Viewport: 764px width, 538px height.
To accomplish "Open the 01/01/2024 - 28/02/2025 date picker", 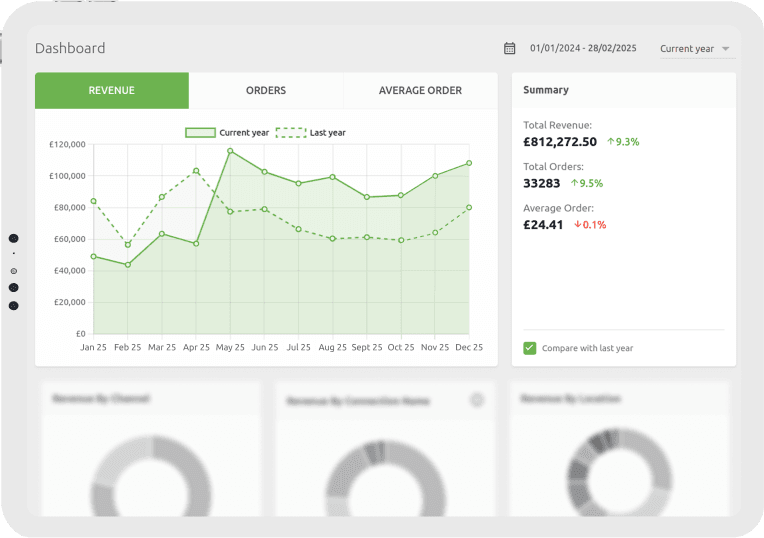I will [x=583, y=48].
